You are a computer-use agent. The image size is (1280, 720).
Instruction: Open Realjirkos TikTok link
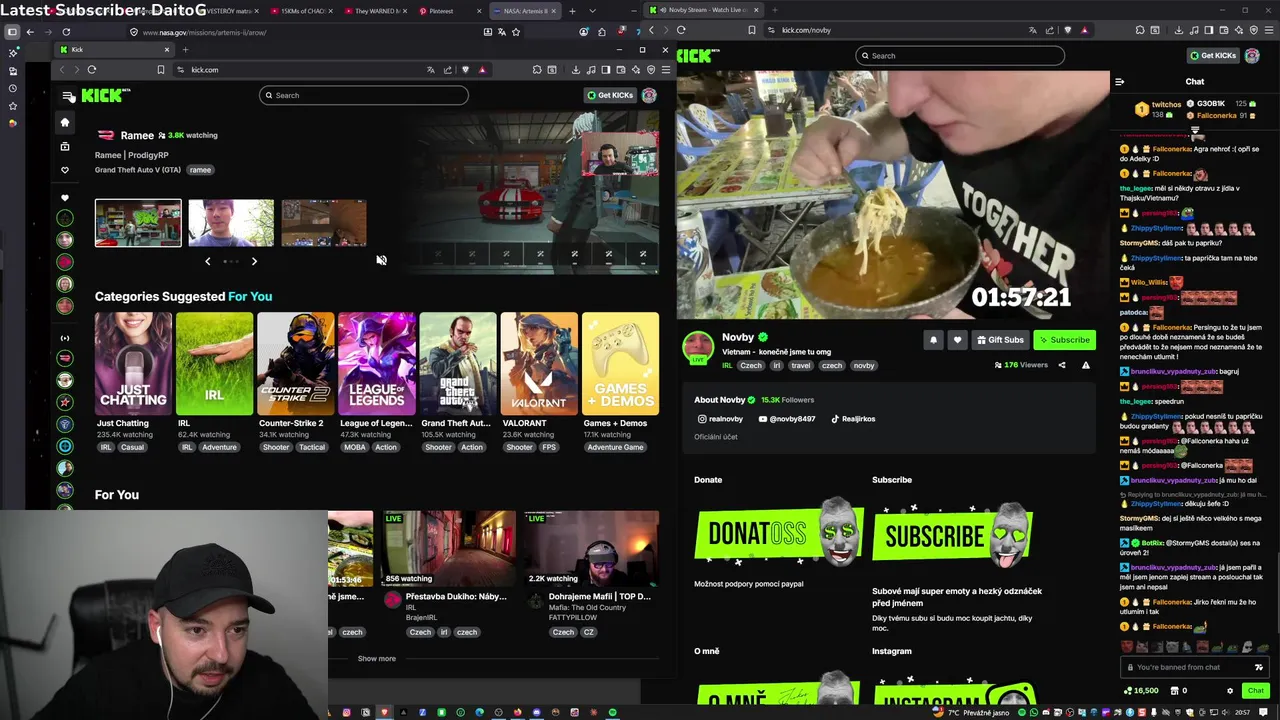(x=853, y=419)
